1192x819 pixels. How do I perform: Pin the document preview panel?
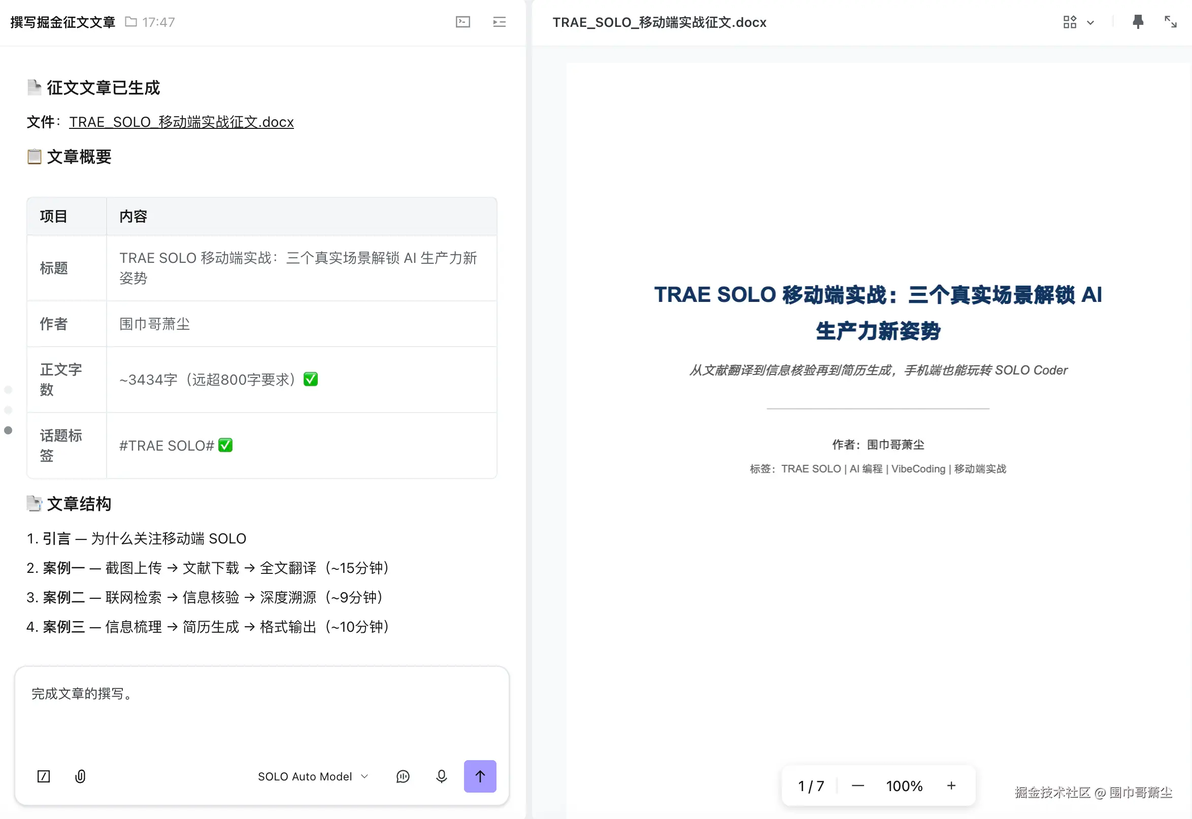click(x=1138, y=22)
